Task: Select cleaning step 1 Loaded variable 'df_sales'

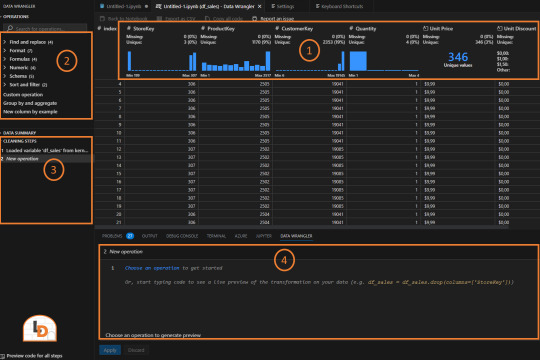Action: [x=46, y=151]
